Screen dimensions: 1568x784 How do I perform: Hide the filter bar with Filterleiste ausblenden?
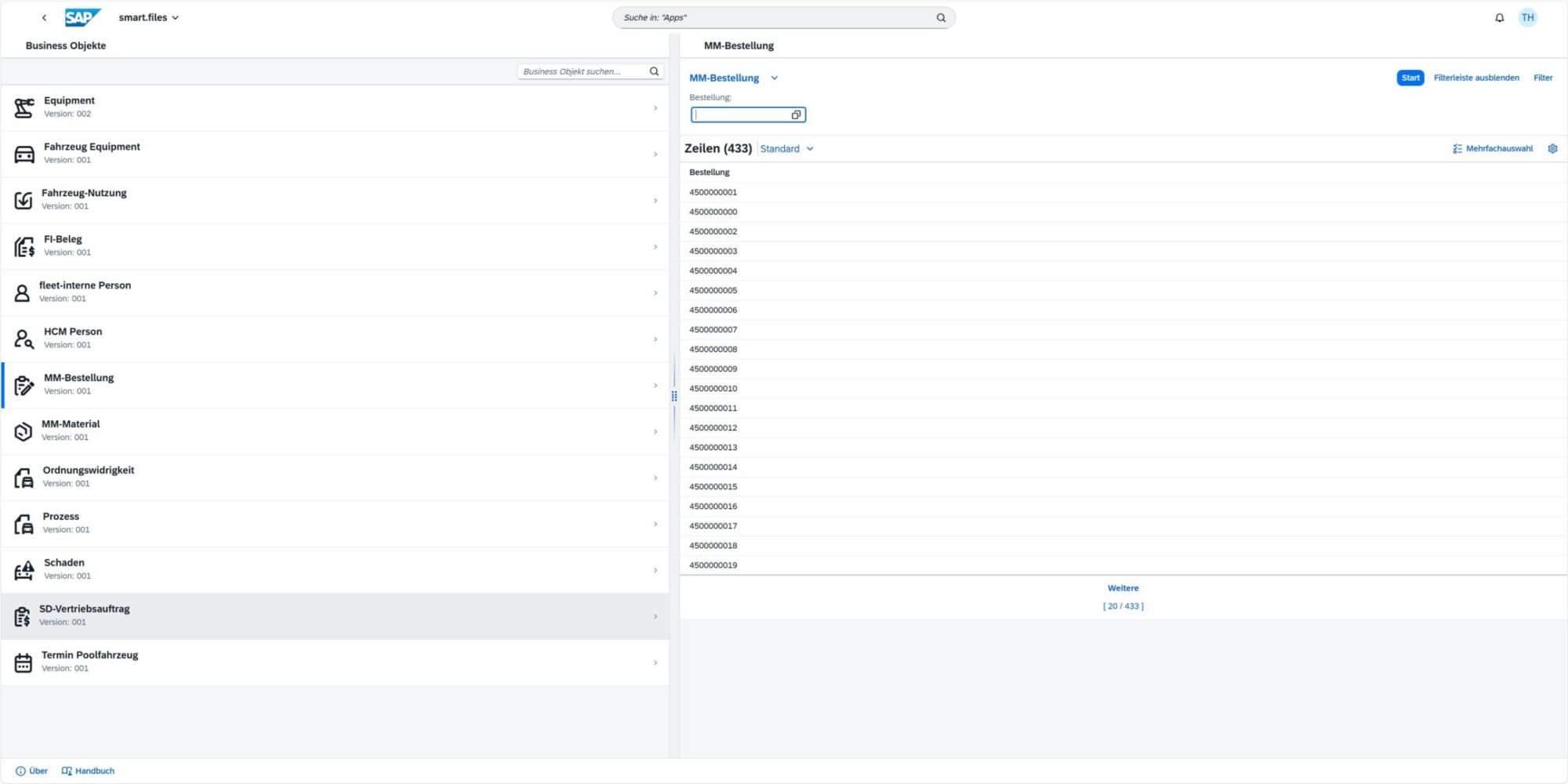pyautogui.click(x=1475, y=78)
